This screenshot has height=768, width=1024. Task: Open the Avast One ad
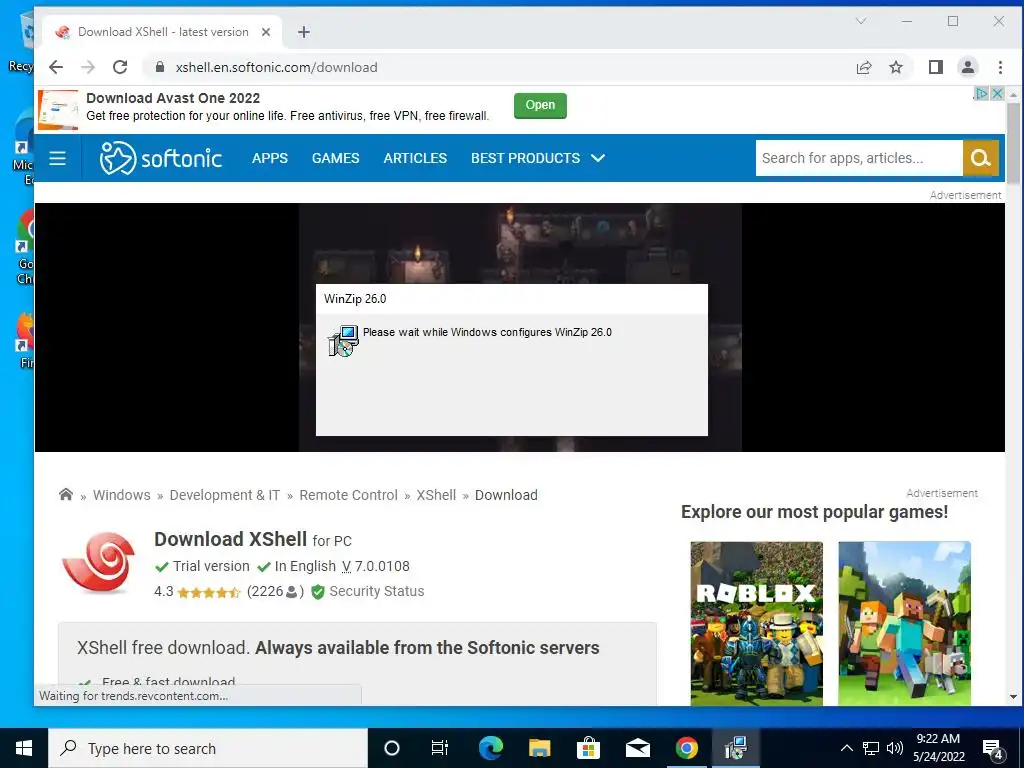click(540, 105)
